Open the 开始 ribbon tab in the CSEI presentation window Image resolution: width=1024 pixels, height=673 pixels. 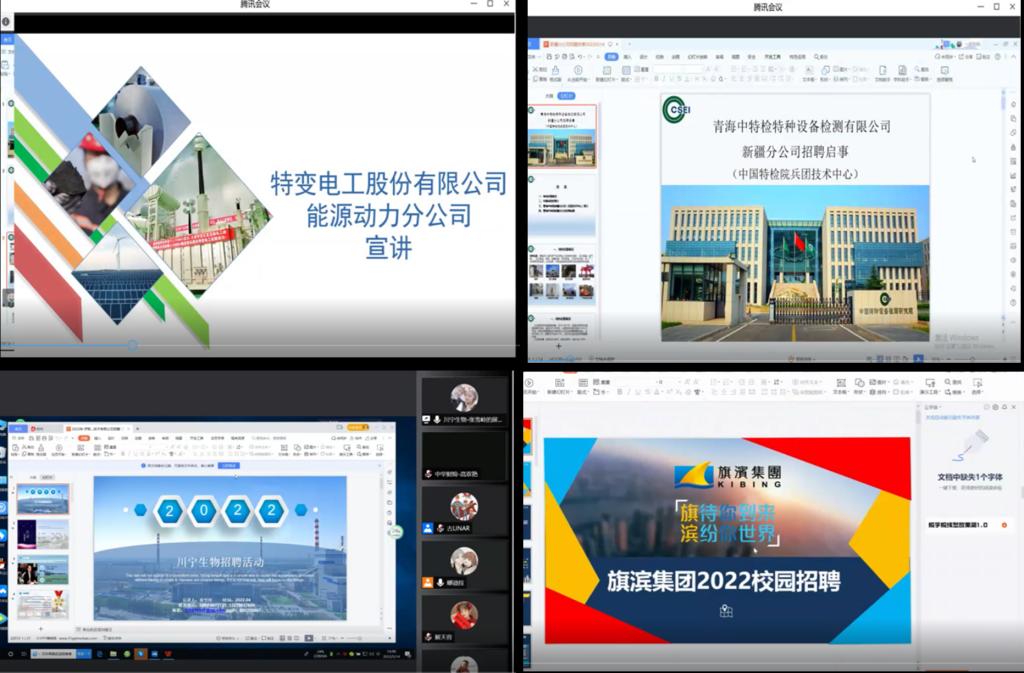point(611,57)
